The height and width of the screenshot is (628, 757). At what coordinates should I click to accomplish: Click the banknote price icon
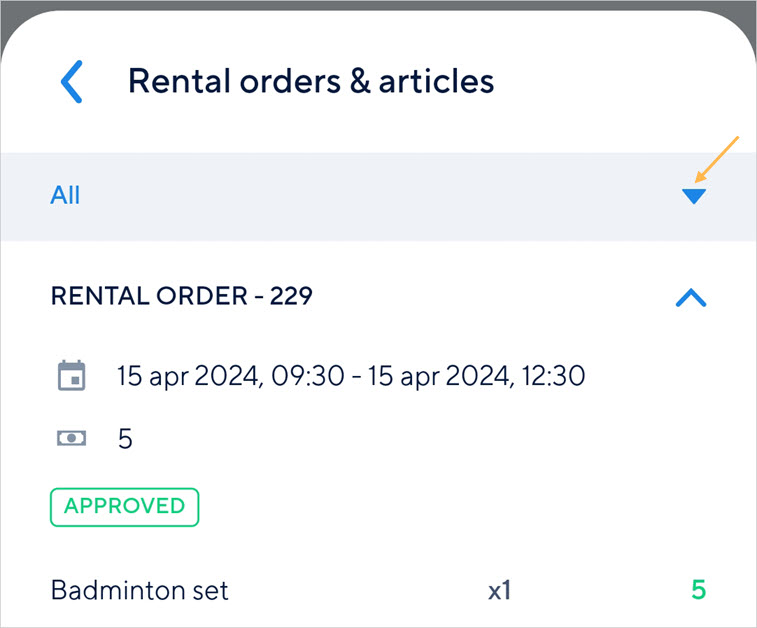point(71,438)
